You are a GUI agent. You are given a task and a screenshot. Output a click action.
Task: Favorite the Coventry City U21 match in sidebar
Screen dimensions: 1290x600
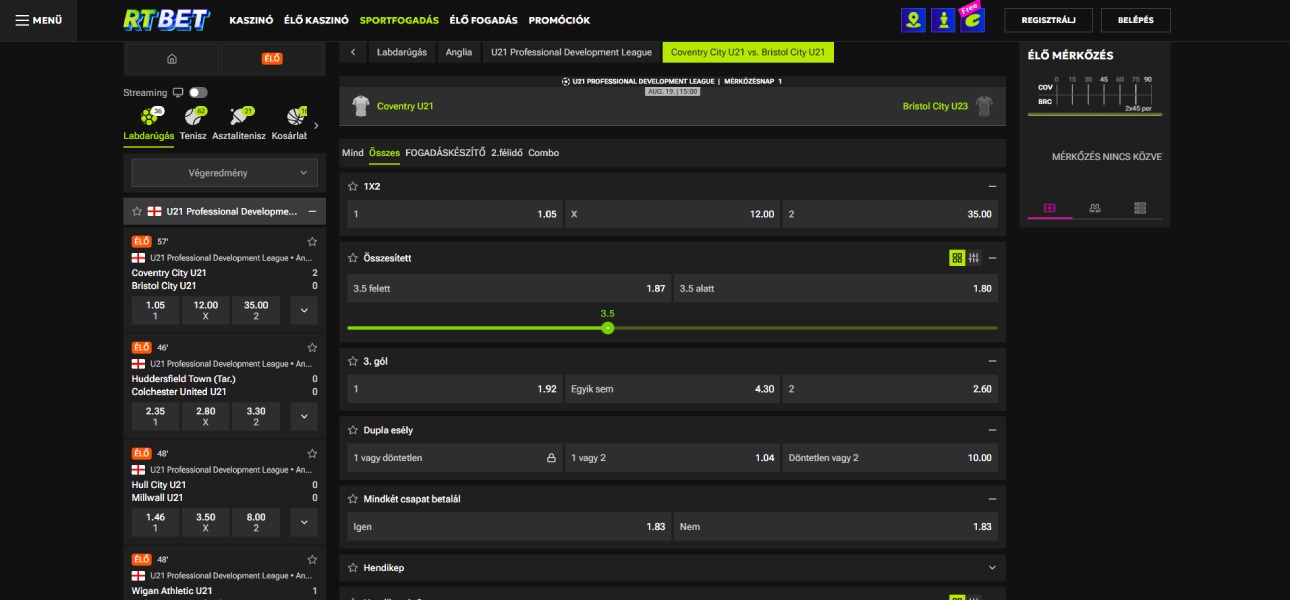click(x=312, y=241)
